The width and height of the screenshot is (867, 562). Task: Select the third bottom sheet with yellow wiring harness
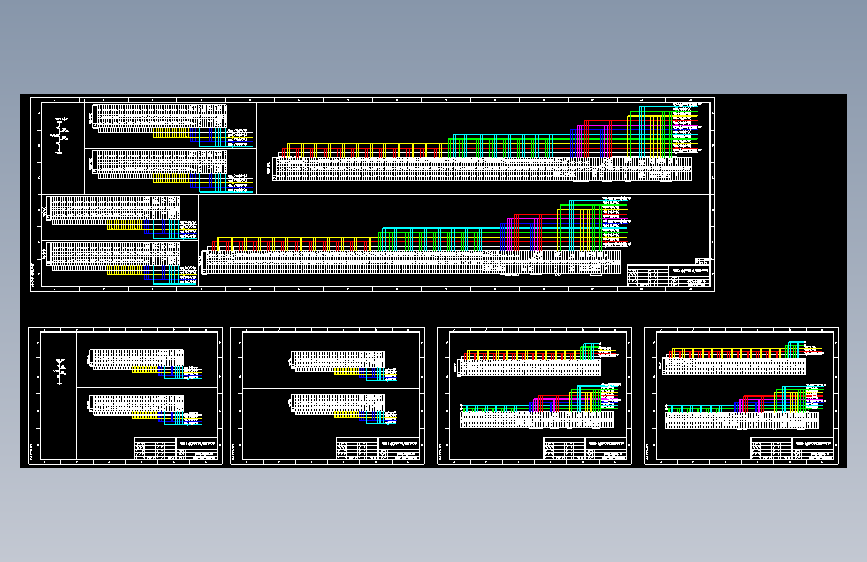pyautogui.click(x=534, y=396)
